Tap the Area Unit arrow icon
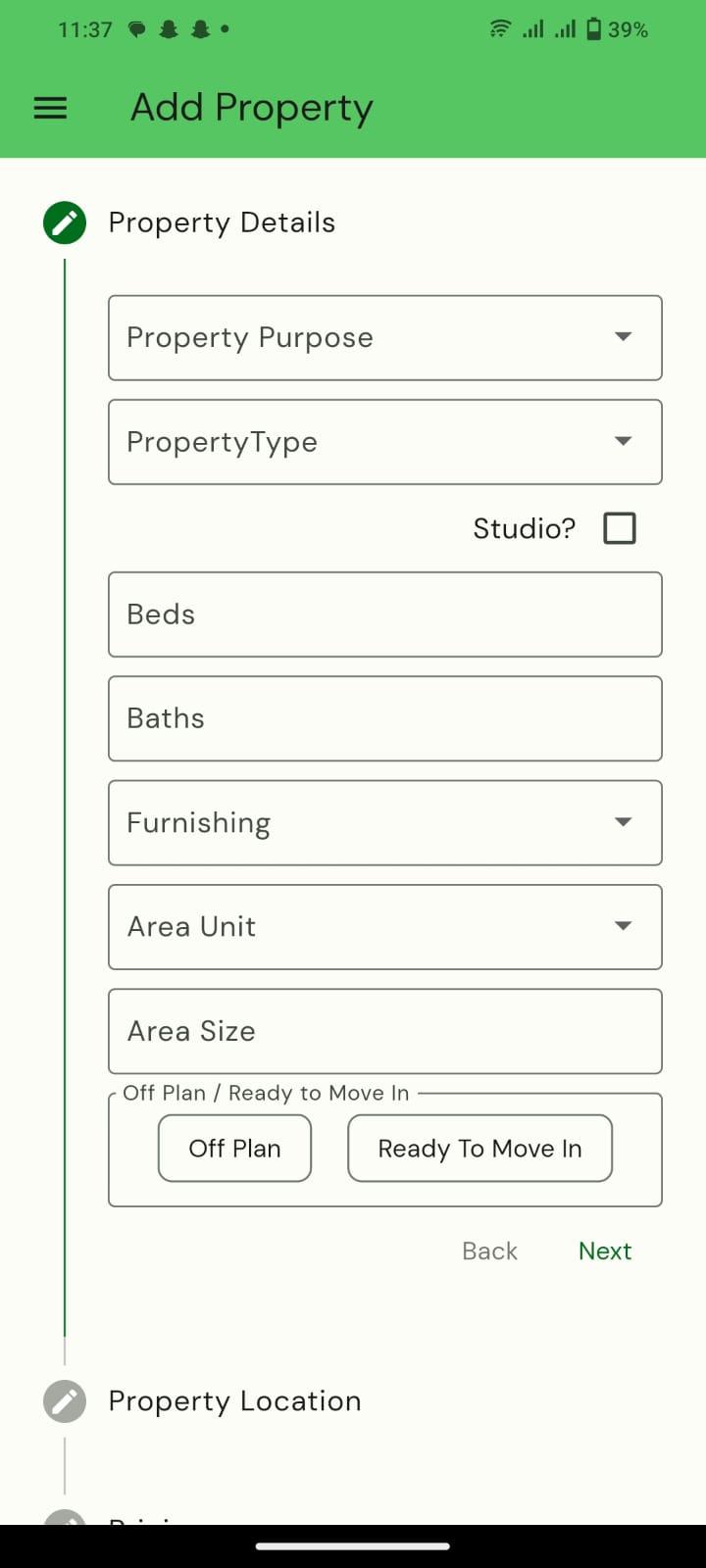The image size is (706, 1568). coord(623,926)
